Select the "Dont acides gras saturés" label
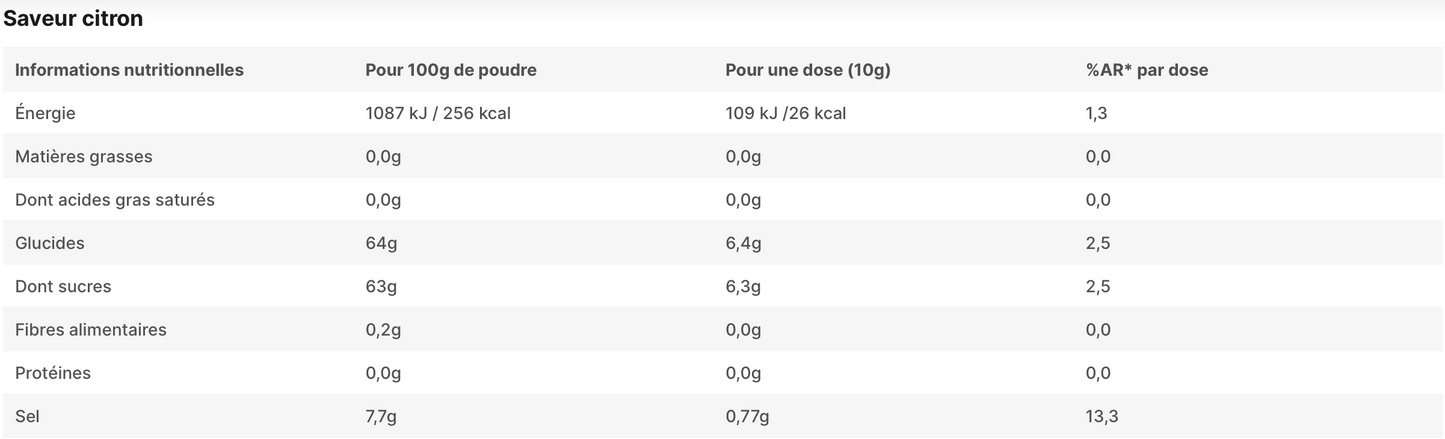The height and width of the screenshot is (439, 1445). tap(115, 200)
